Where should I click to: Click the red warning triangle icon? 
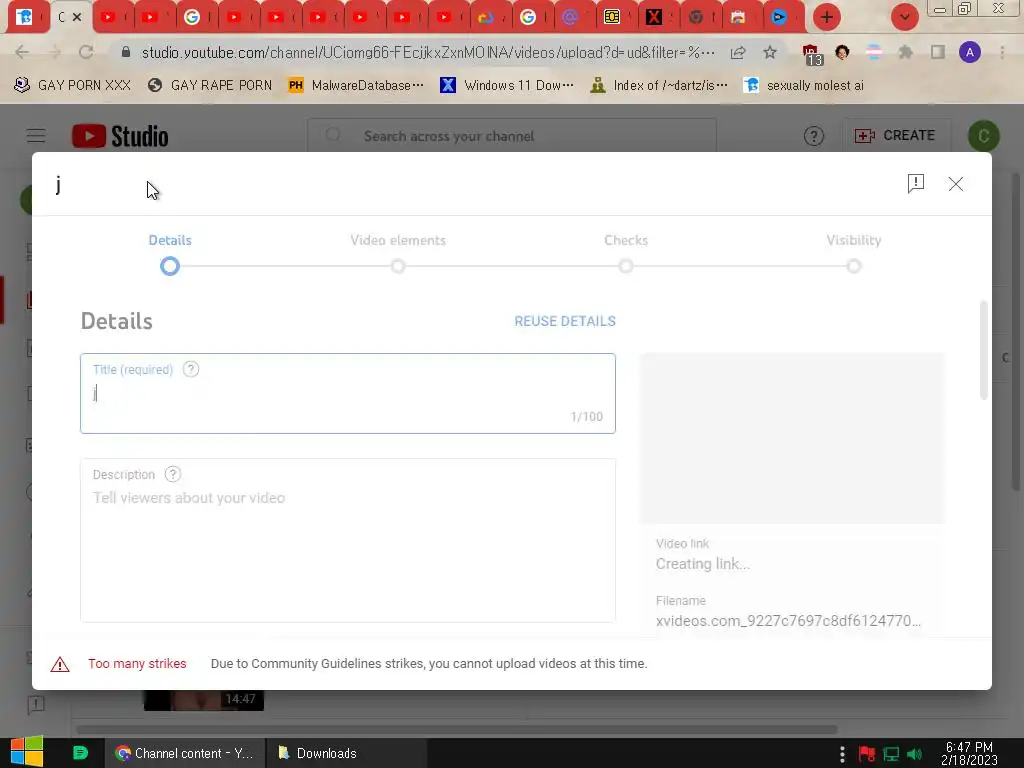coord(60,664)
